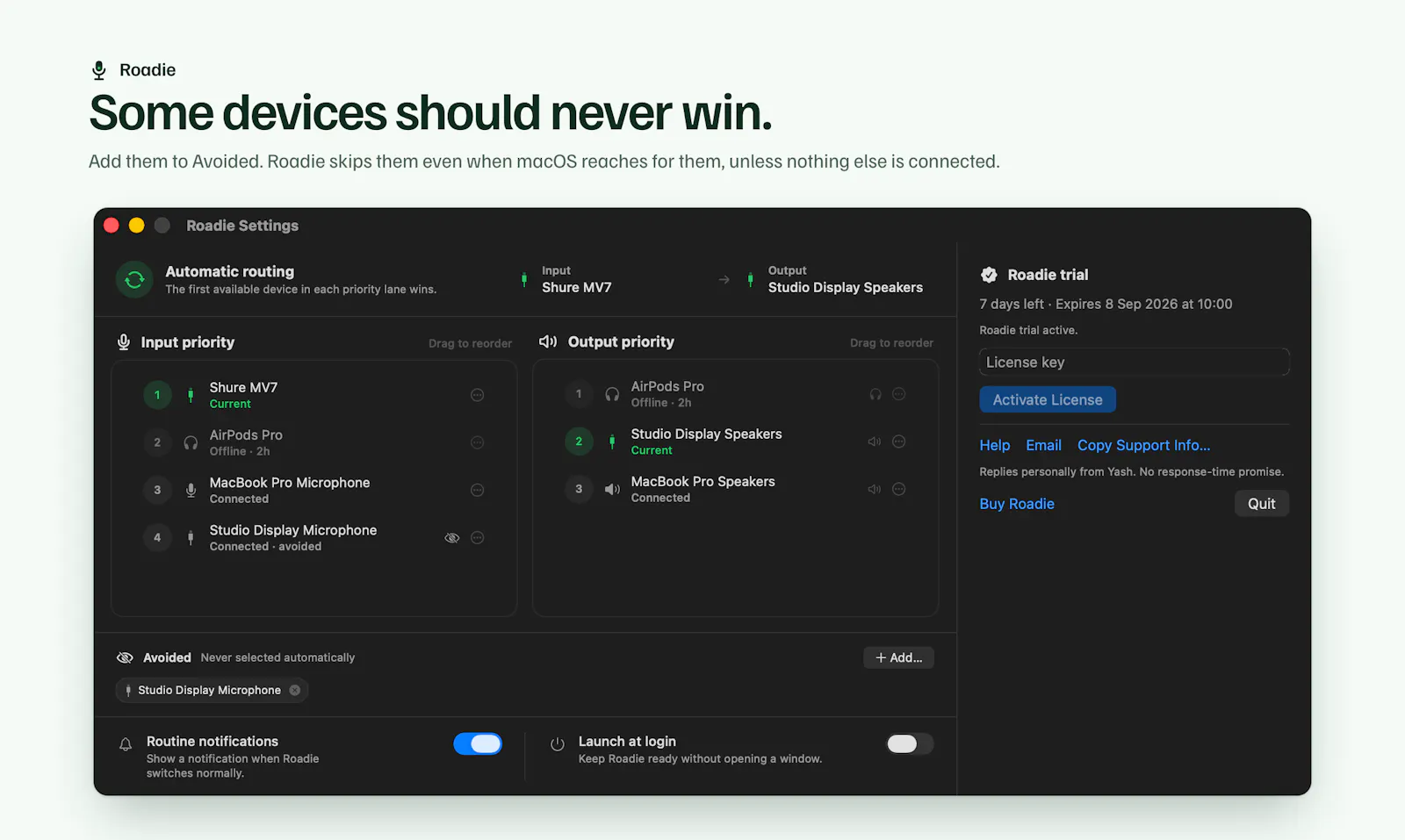Open more options for AirPods Pro input

click(x=478, y=442)
